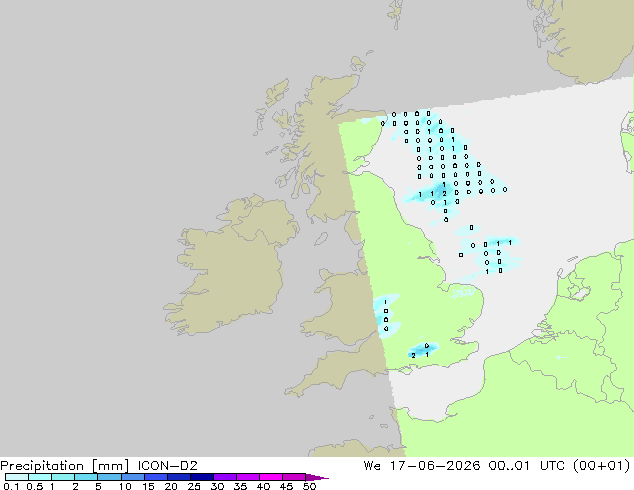This screenshot has width=634, height=490.
Task: Click the '35' legend scale label
Action: pyautogui.click(x=240, y=486)
